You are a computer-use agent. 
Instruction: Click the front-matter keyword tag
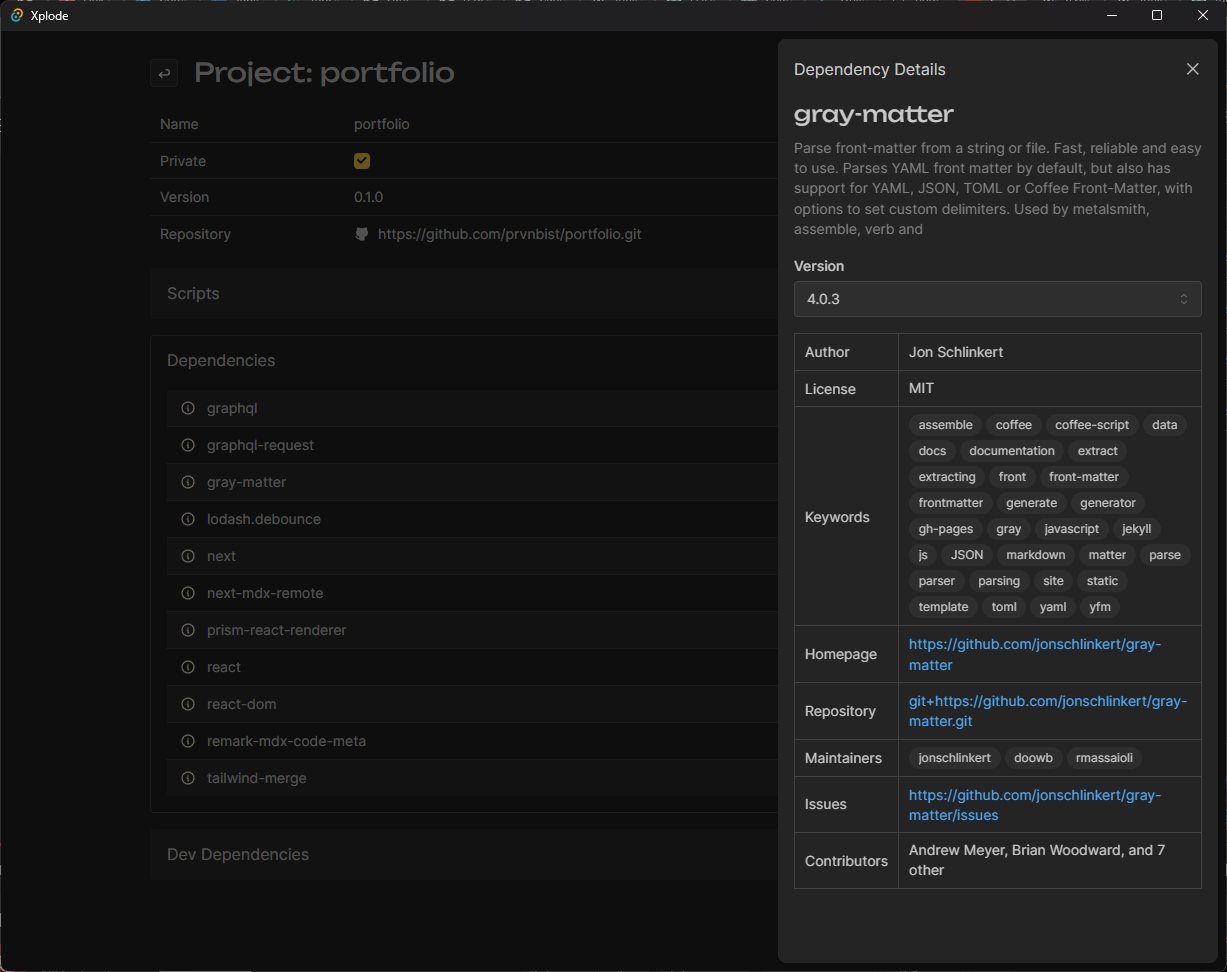pos(1083,477)
